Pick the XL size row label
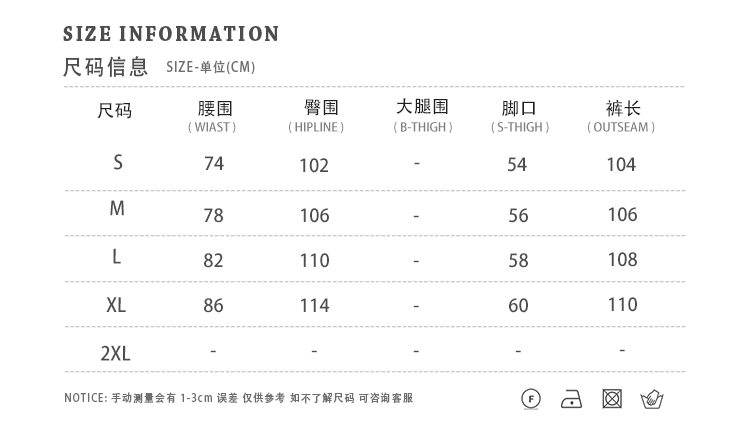Image resolution: width=750 pixels, height=442 pixels. pos(116,305)
